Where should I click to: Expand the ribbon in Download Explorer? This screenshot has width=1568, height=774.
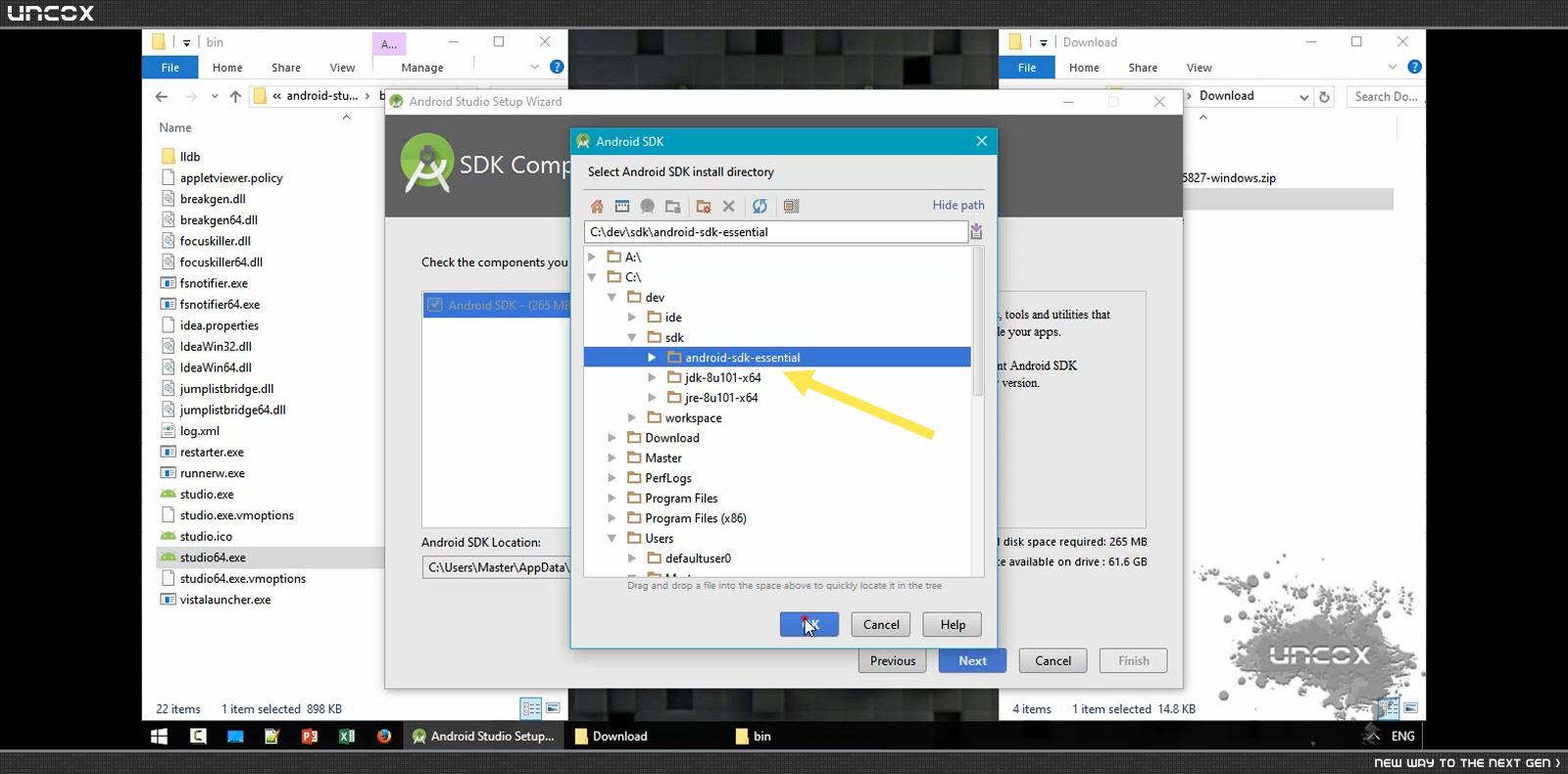1393,67
